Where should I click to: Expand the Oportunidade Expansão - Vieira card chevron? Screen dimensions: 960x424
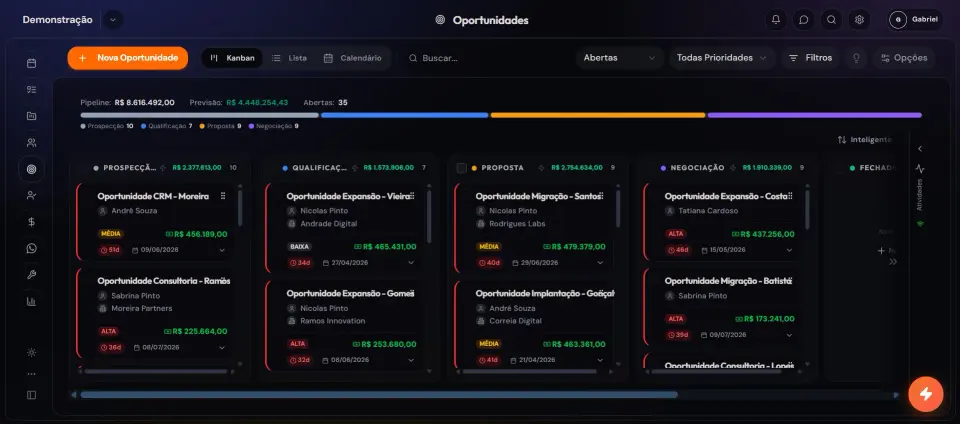pos(411,263)
